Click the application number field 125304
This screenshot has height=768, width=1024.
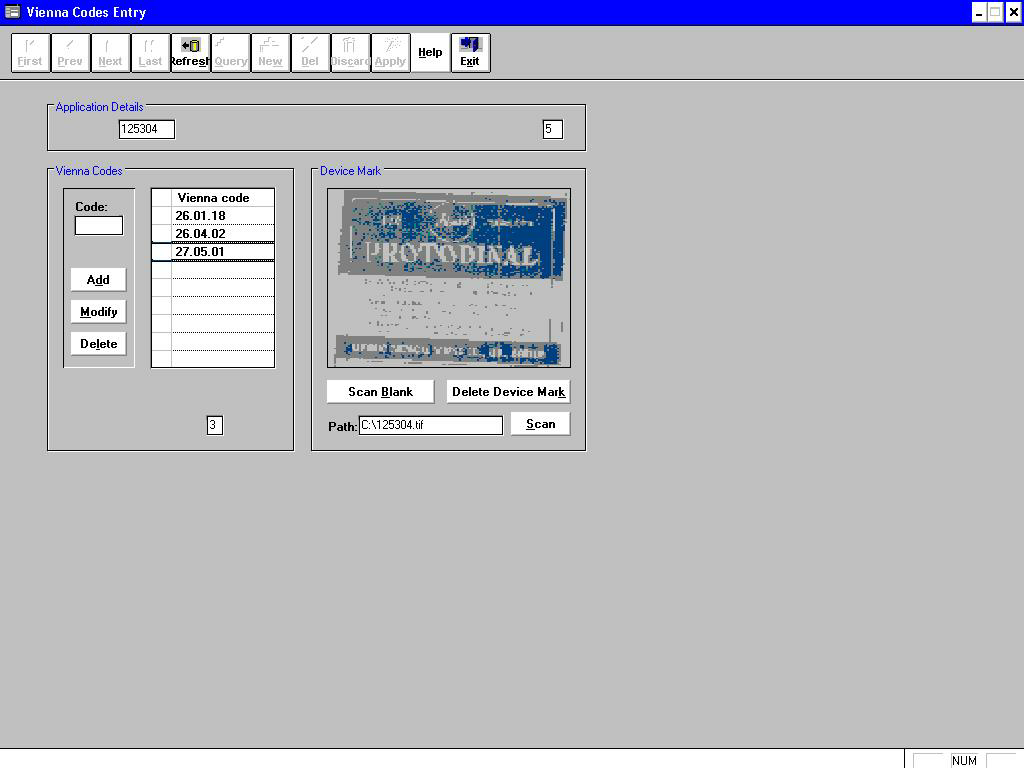click(147, 129)
